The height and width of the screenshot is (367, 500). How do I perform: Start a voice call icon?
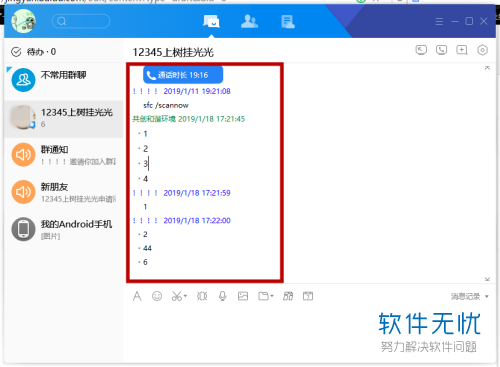[x=441, y=50]
